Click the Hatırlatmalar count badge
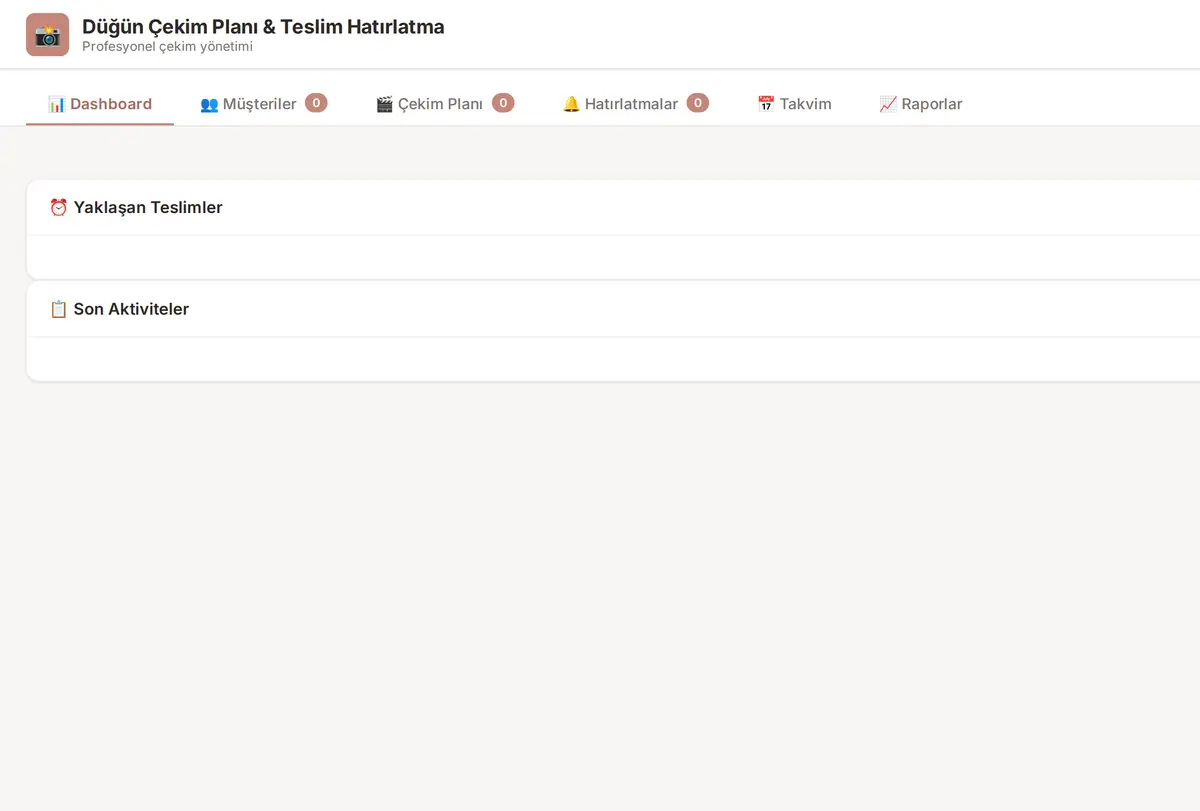1200x811 pixels. [x=697, y=103]
